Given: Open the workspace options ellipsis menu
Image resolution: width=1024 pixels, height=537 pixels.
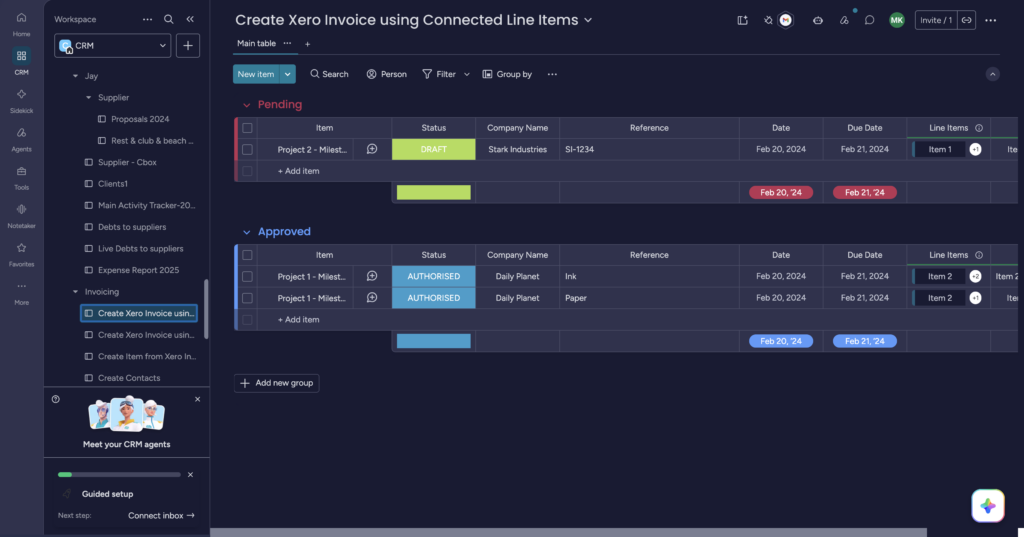Looking at the screenshot, I should [x=148, y=20].
